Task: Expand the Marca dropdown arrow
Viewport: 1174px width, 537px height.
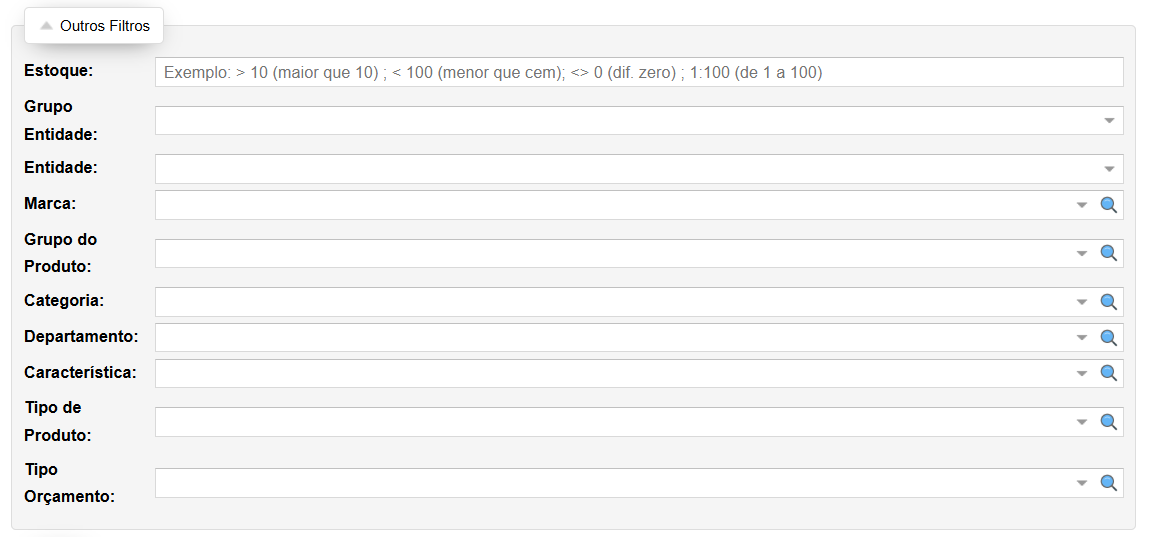Action: [x=1081, y=205]
